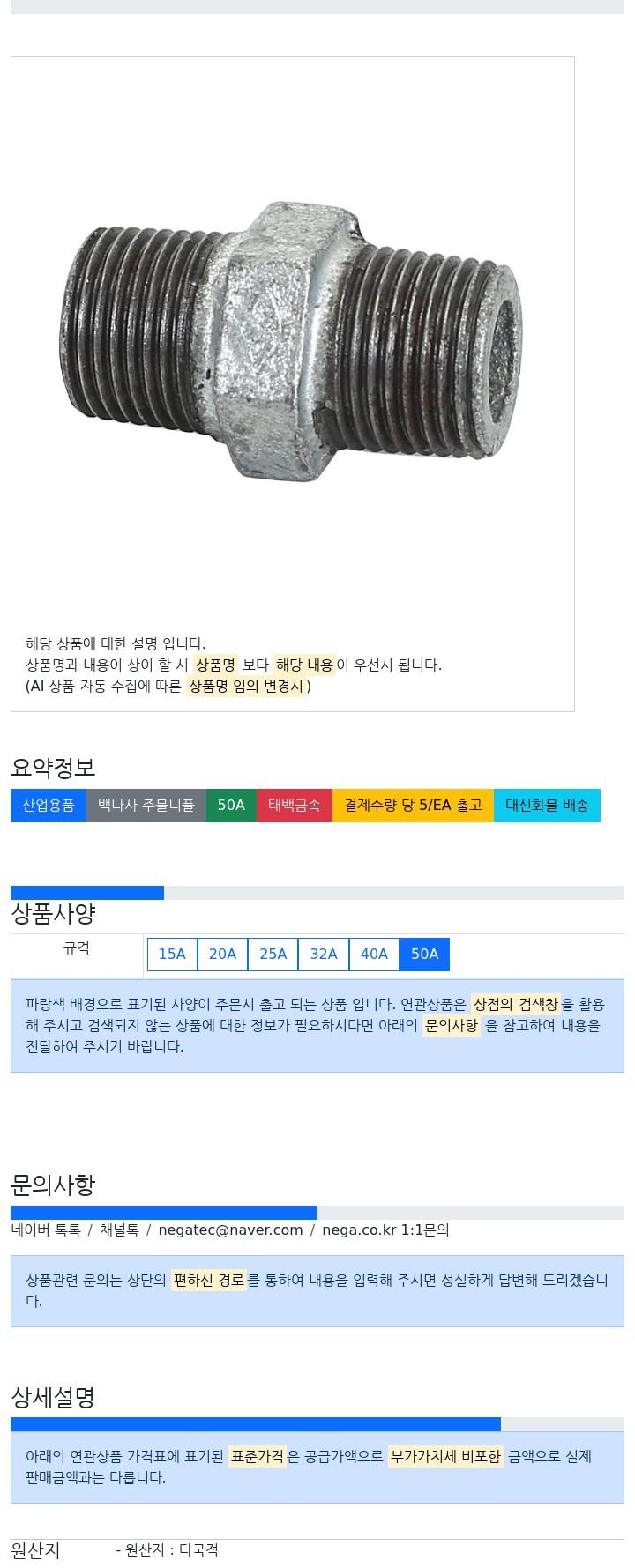Choose the 25A specification
The height and width of the screenshot is (1568, 635).
click(x=273, y=954)
